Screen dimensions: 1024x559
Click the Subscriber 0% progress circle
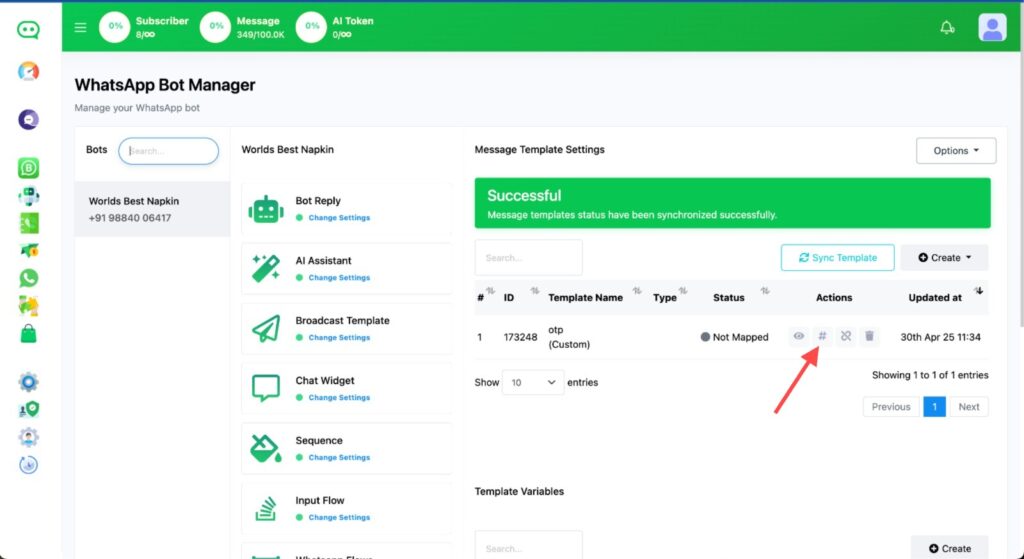pyautogui.click(x=114, y=27)
